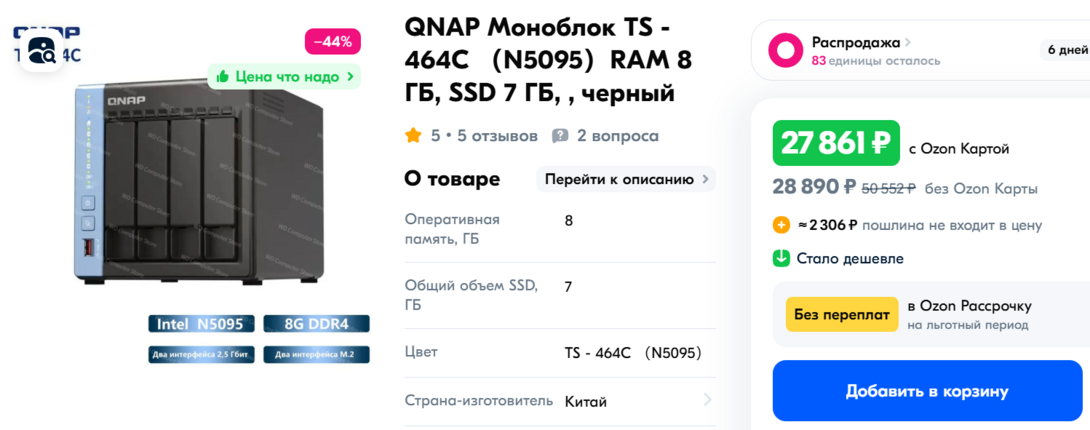Click the thumbs-up icon in price badge

click(223, 76)
